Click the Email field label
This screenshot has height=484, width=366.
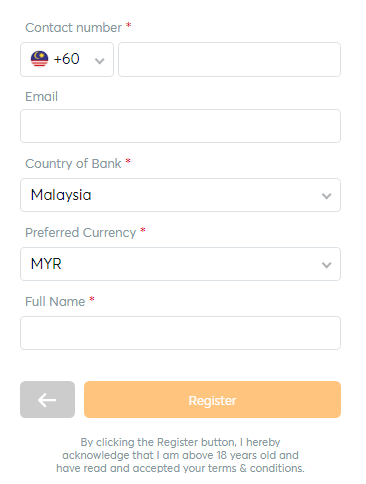42,97
